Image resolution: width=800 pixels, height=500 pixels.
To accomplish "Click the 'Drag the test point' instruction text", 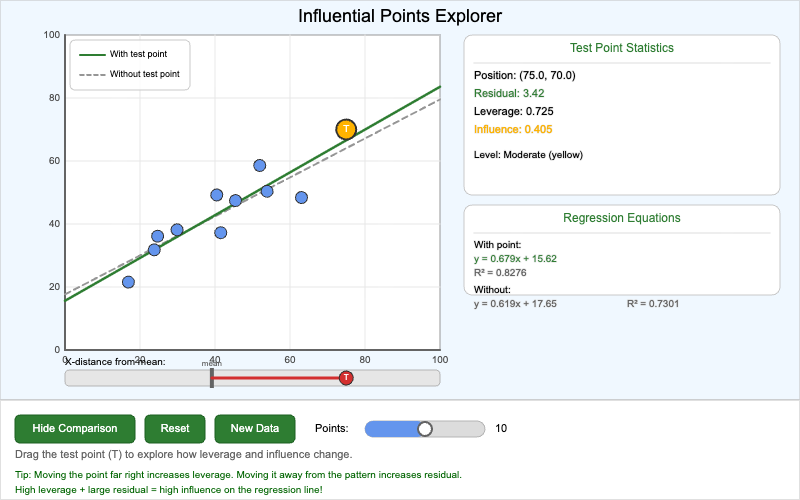I will click(184, 454).
